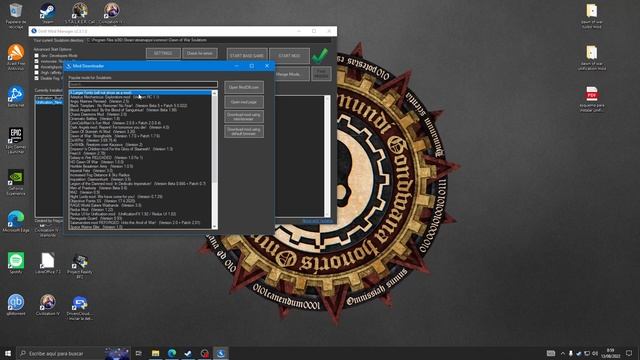Open the qBittorrent desktop icon

tap(16, 305)
